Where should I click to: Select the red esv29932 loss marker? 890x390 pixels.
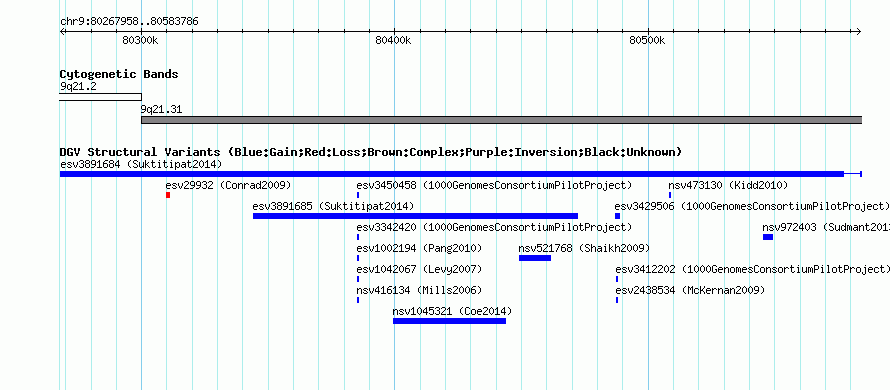click(168, 195)
